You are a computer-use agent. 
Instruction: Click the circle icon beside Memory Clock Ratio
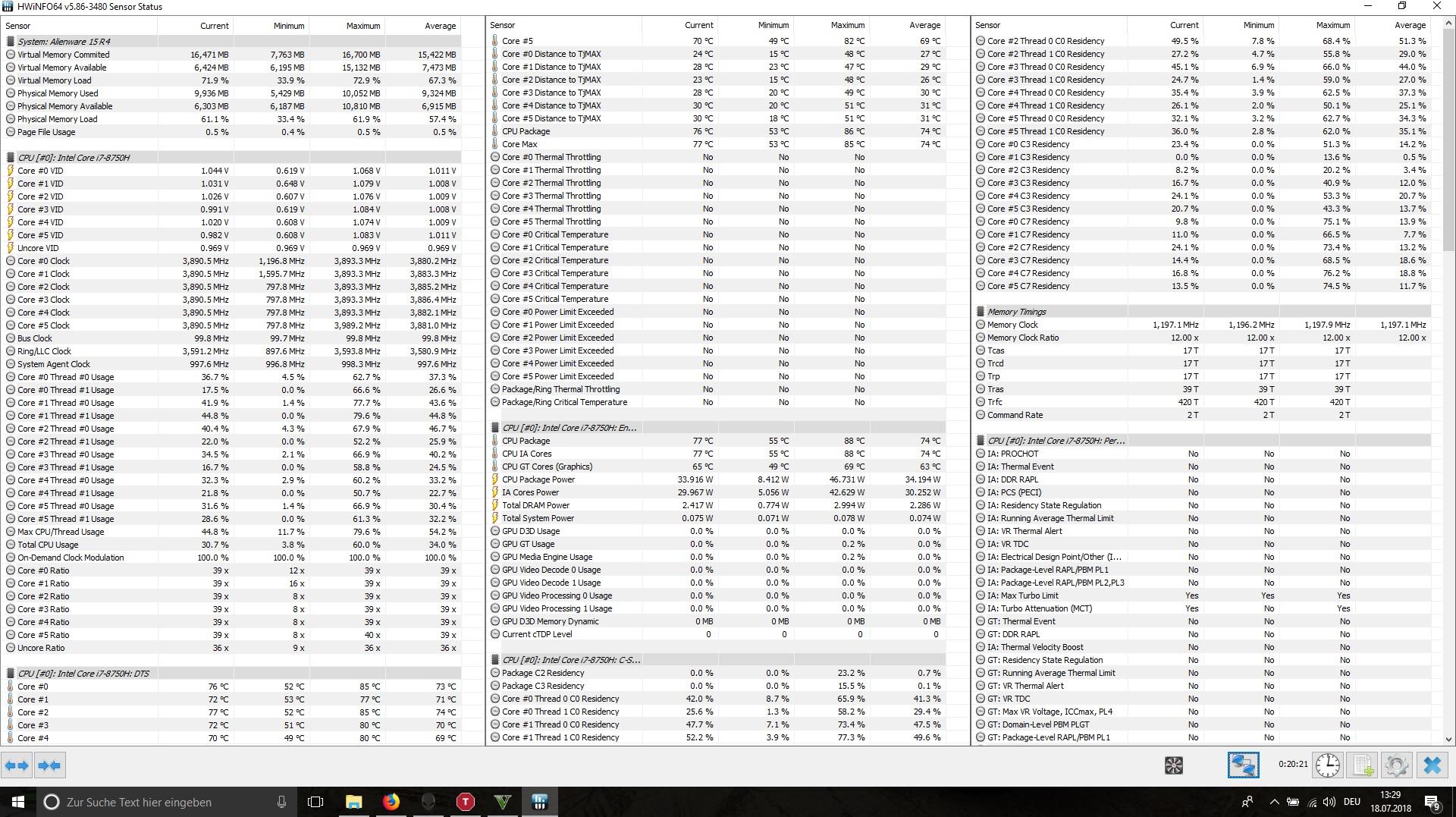[x=981, y=338]
